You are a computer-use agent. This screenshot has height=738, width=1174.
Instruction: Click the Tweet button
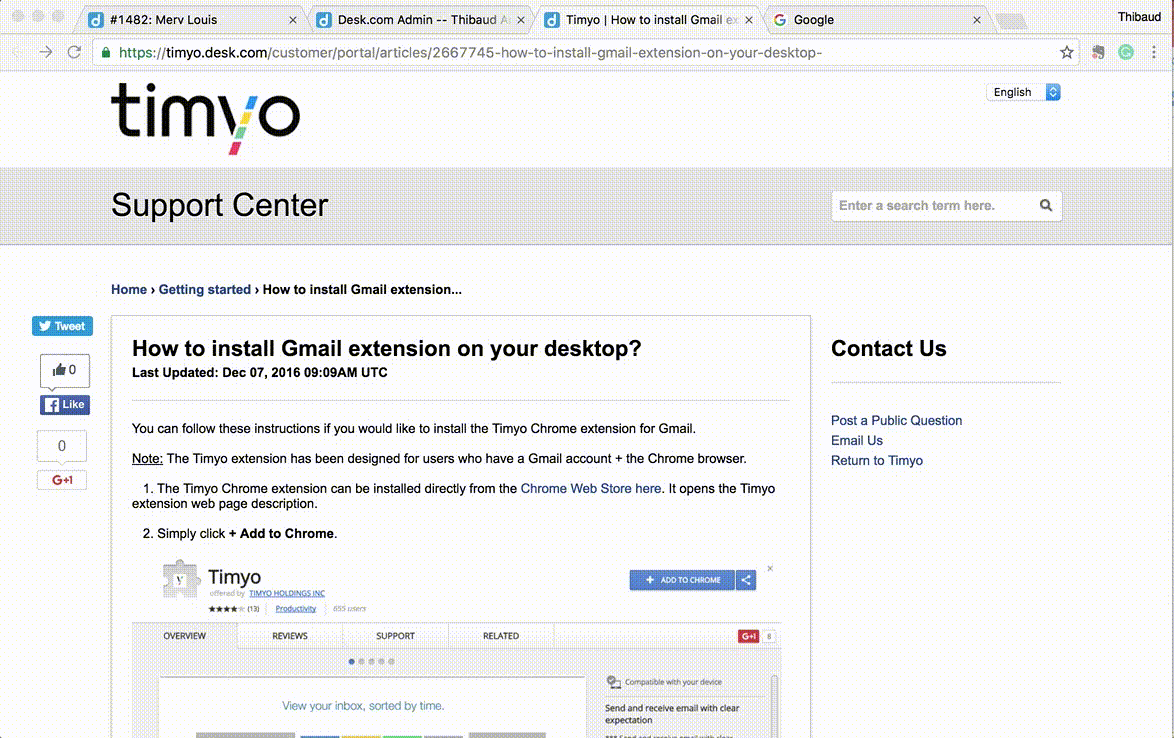point(62,326)
